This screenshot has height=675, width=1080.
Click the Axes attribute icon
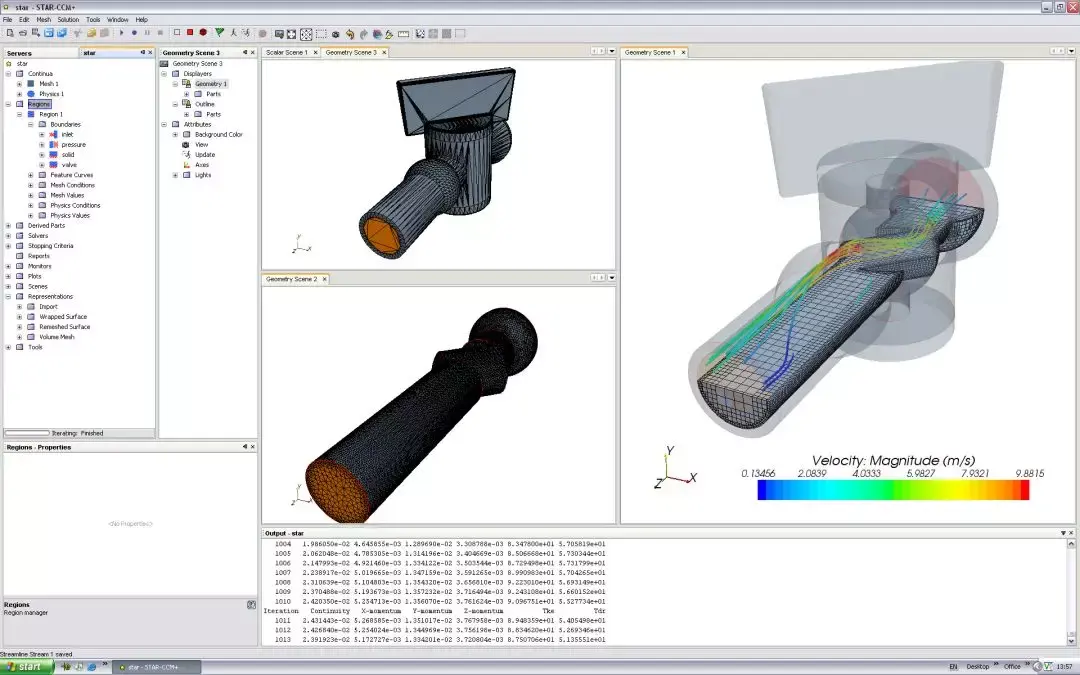(x=186, y=165)
